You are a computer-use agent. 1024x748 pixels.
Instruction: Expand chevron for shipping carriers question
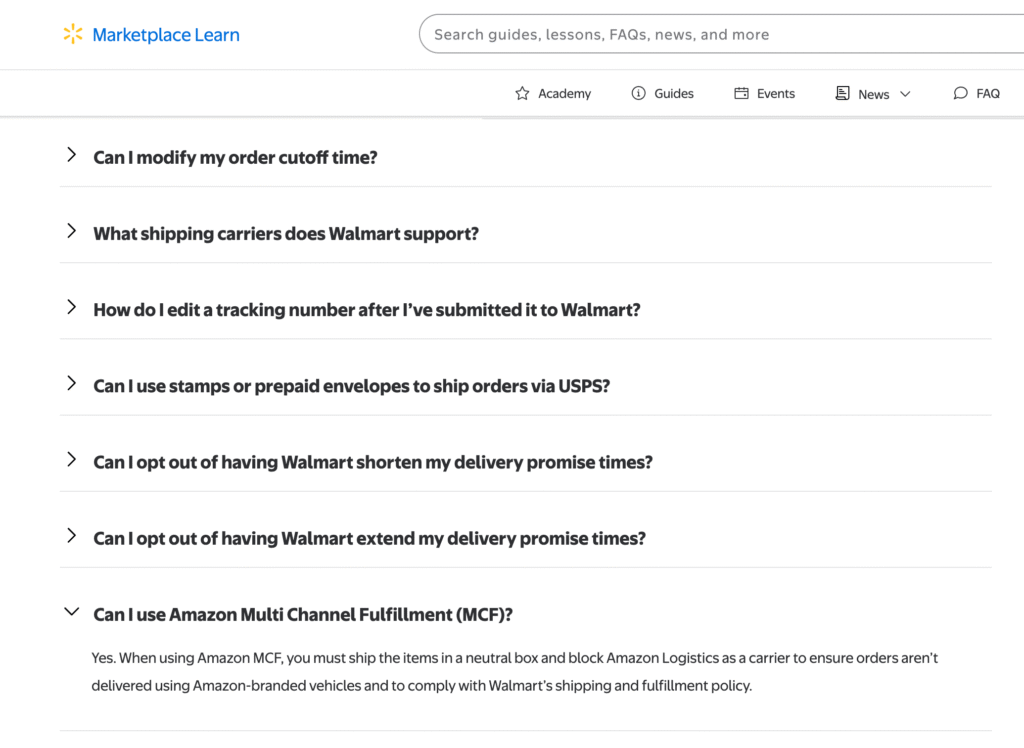(x=72, y=231)
